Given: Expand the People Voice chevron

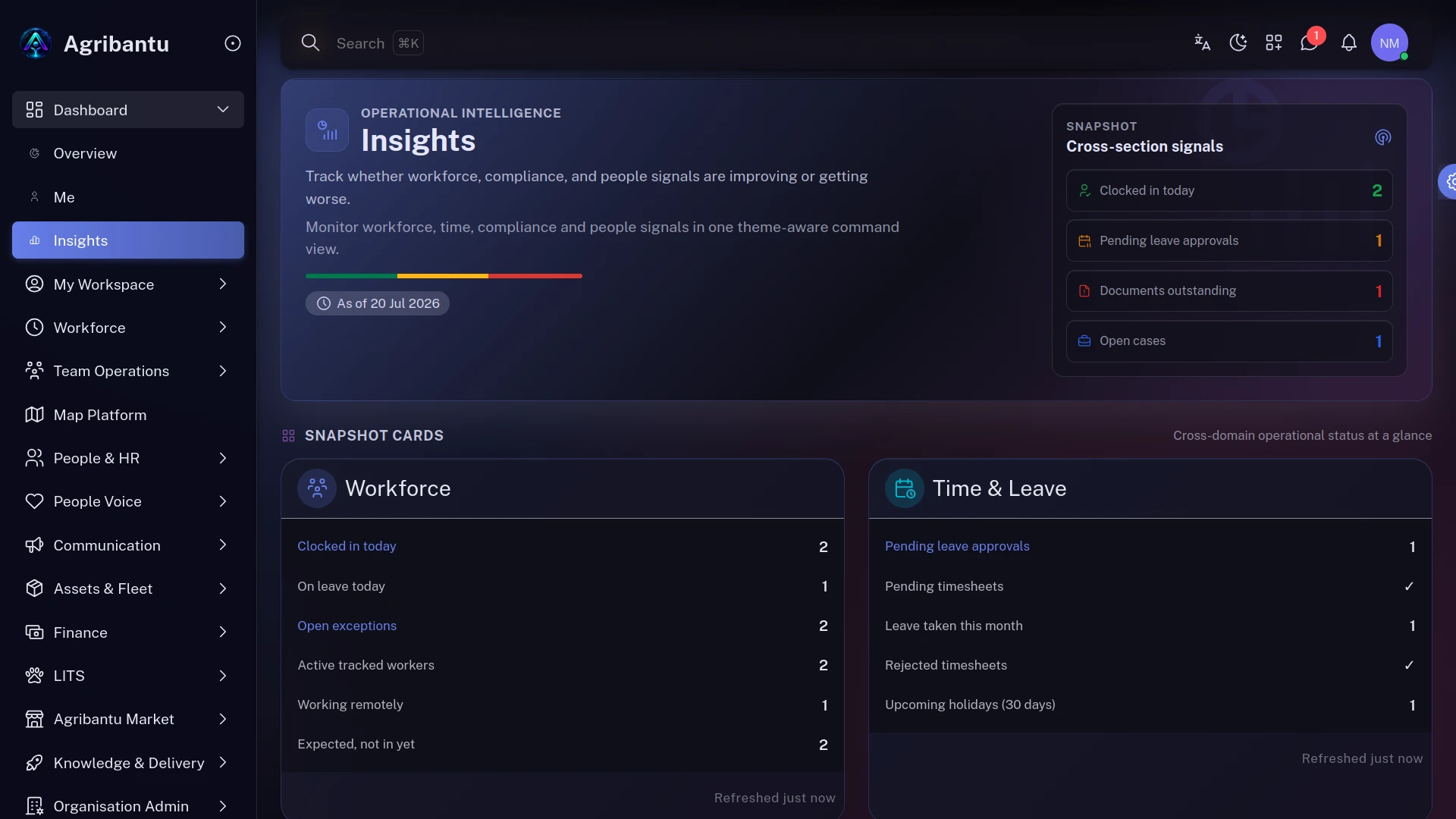Looking at the screenshot, I should coord(223,501).
